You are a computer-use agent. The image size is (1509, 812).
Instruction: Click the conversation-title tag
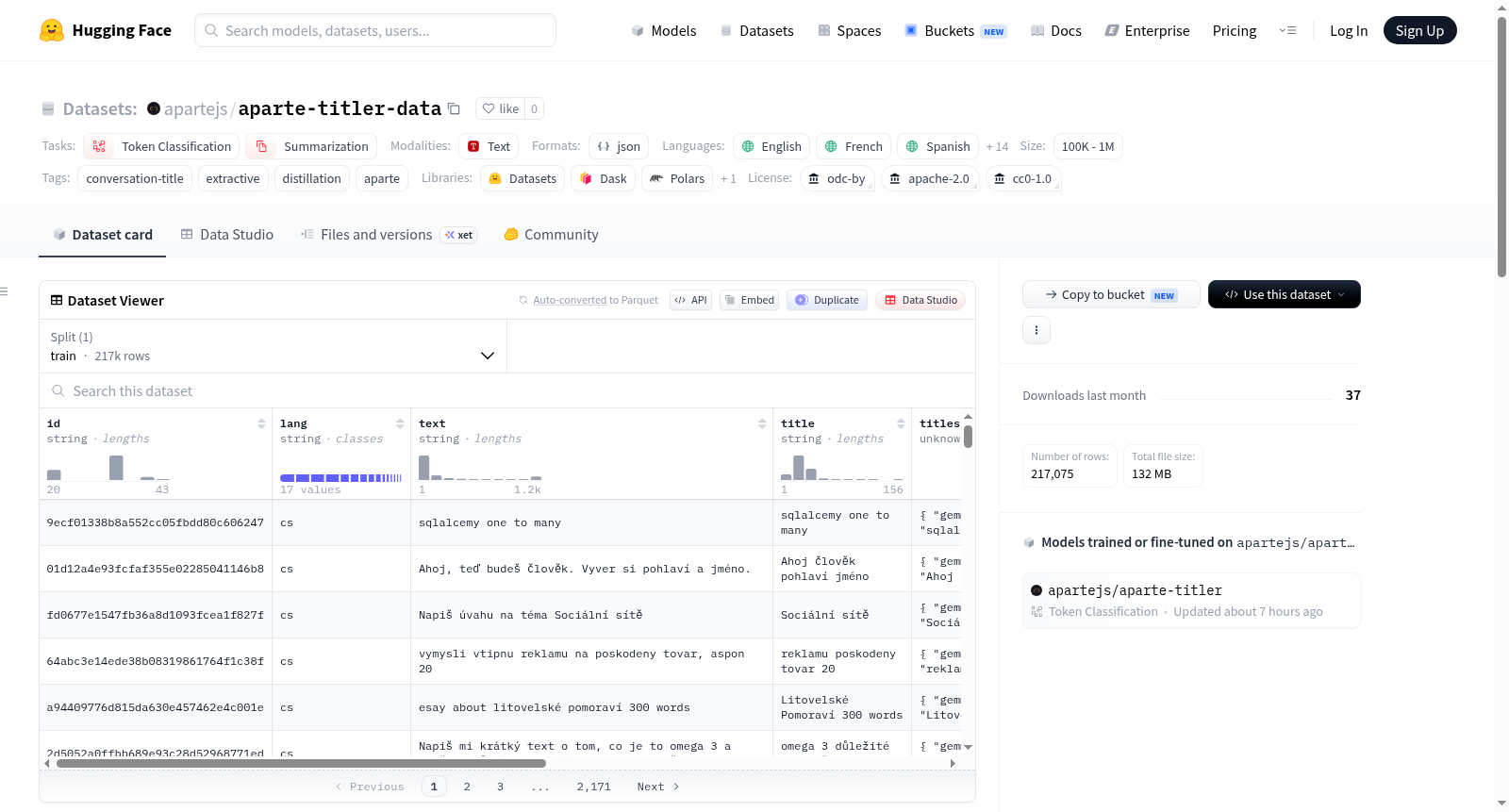point(135,178)
